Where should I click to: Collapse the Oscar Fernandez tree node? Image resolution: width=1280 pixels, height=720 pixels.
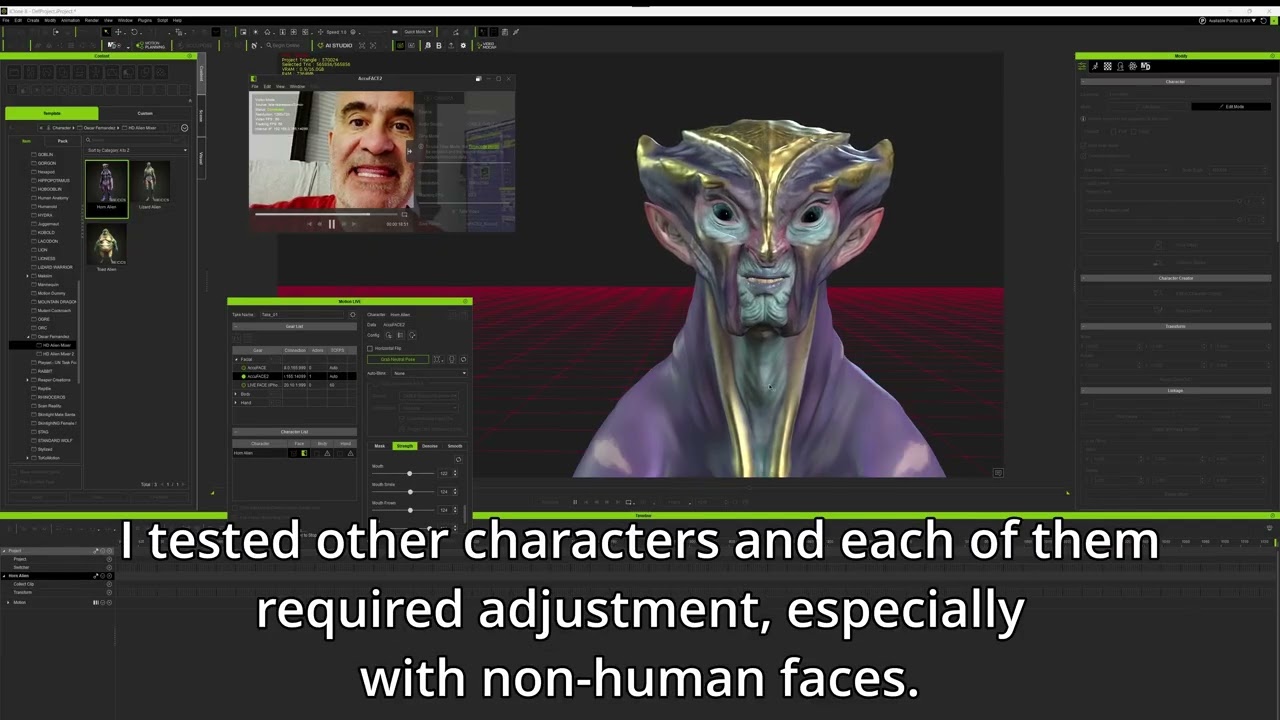[28, 337]
